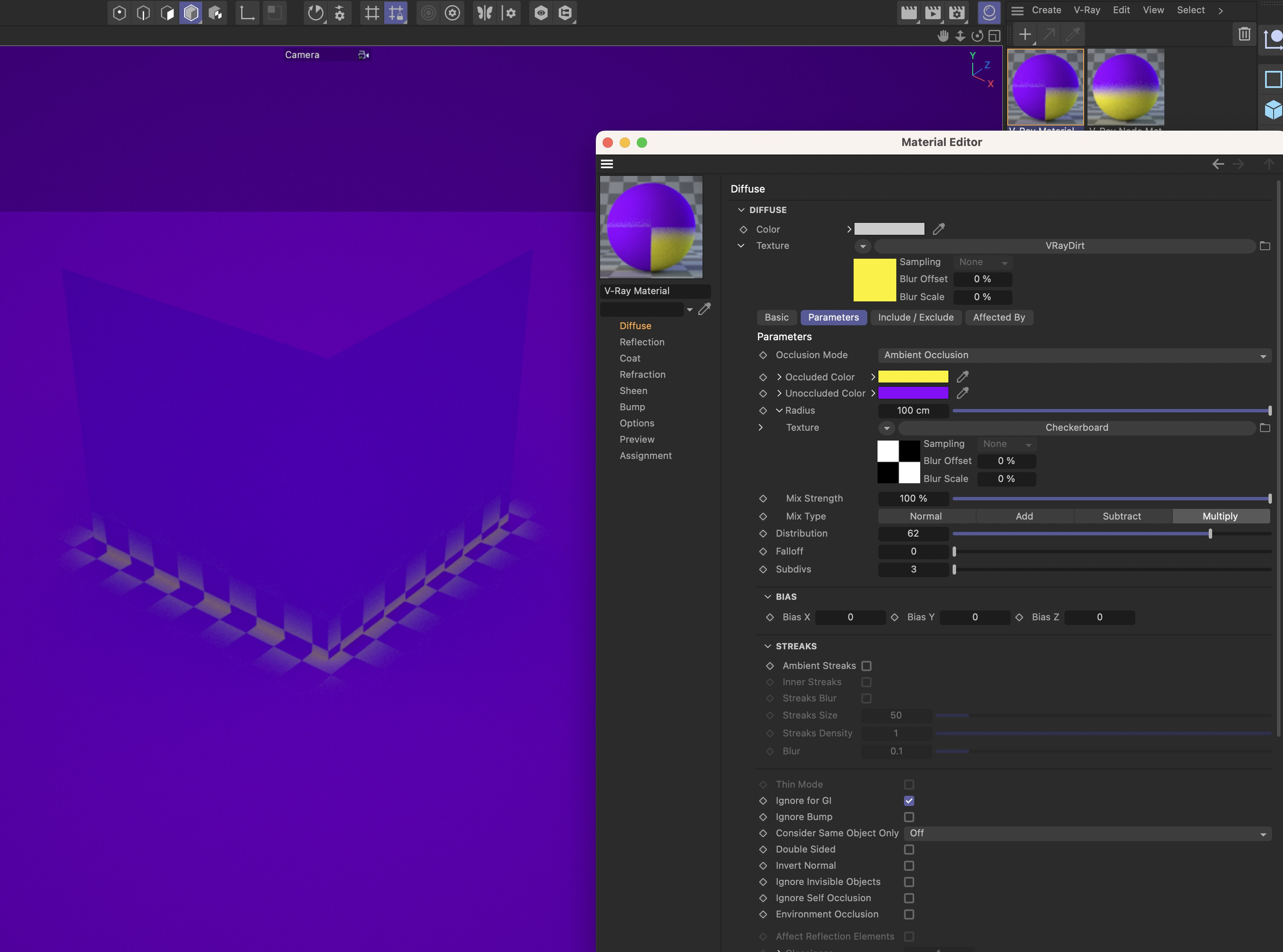Click the camera icon next to Camera label

click(364, 55)
